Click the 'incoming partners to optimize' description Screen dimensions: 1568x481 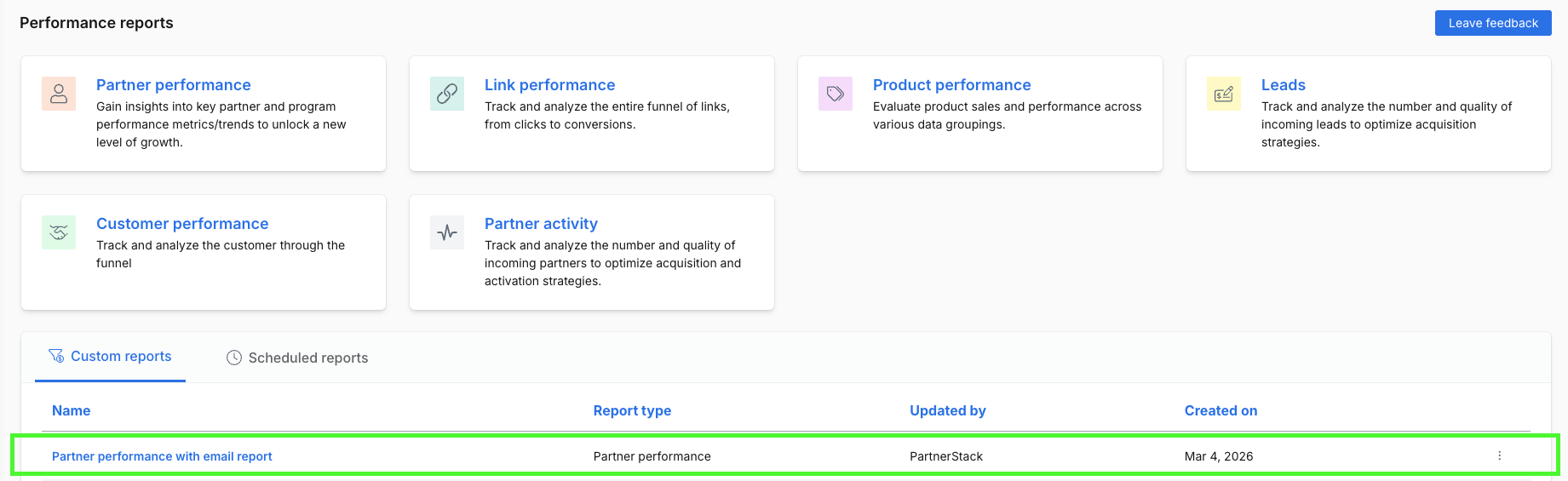(612, 263)
